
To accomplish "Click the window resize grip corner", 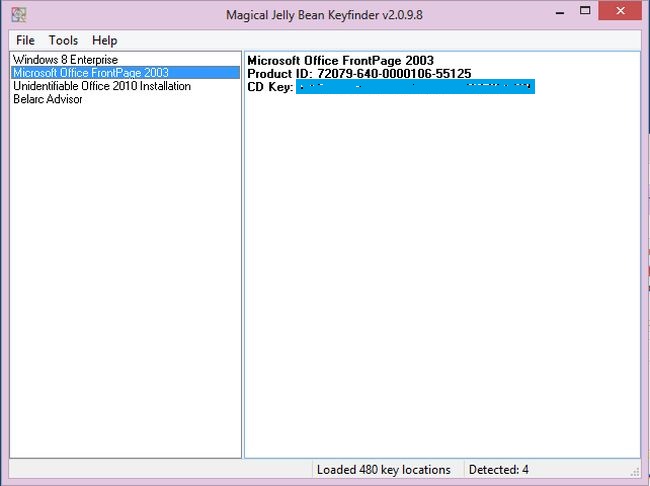I will [635, 472].
